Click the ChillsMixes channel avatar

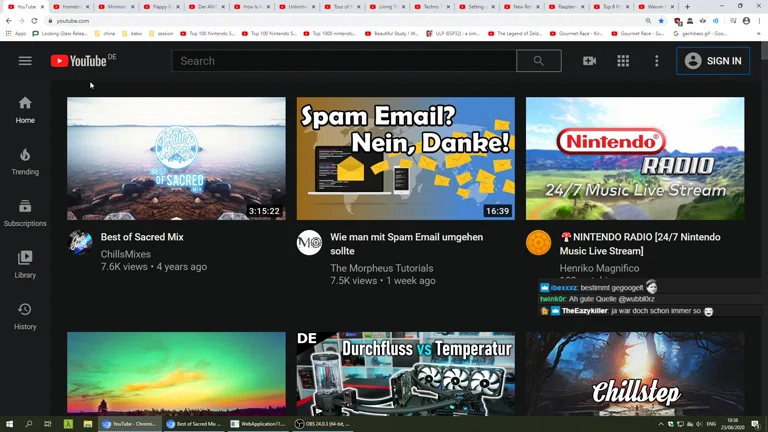80,242
